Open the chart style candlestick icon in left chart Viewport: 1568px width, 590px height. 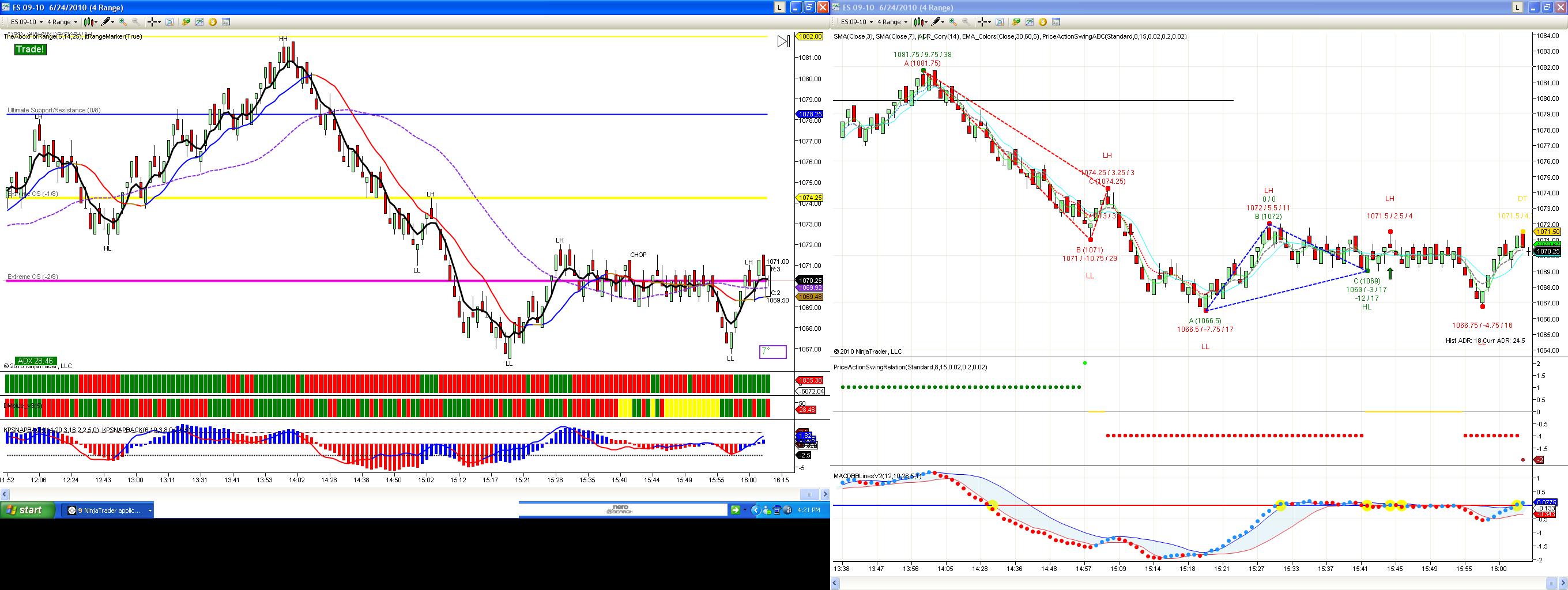click(89, 22)
